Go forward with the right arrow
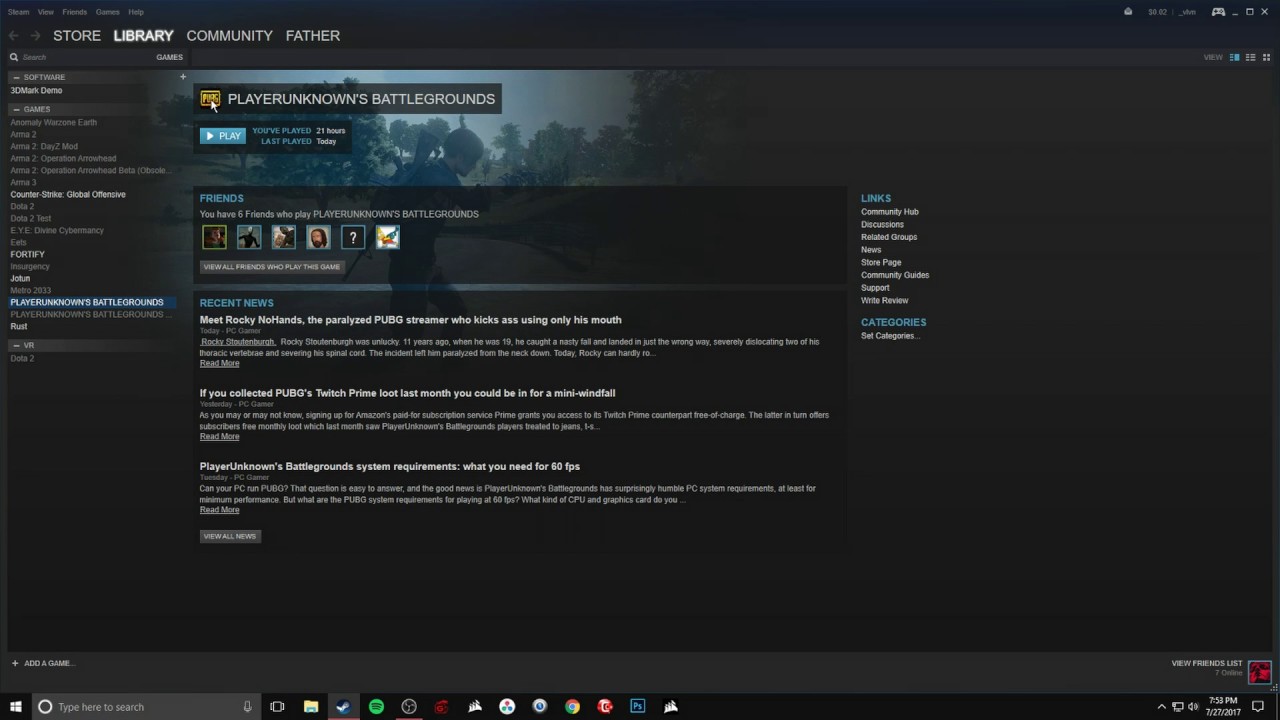Image resolution: width=1280 pixels, height=720 pixels. 35,36
